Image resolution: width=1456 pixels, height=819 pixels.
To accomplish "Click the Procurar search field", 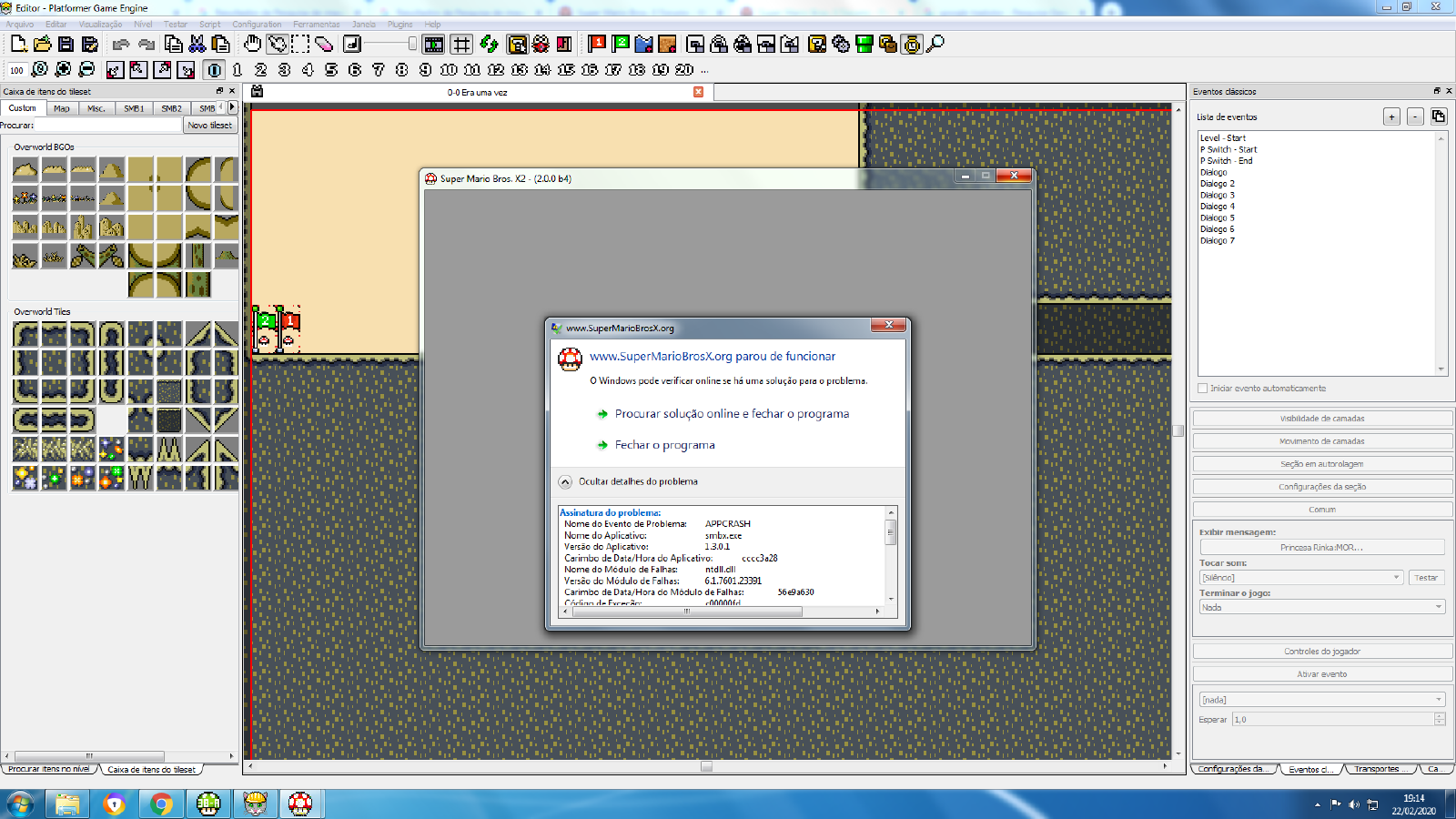I will click(108, 126).
